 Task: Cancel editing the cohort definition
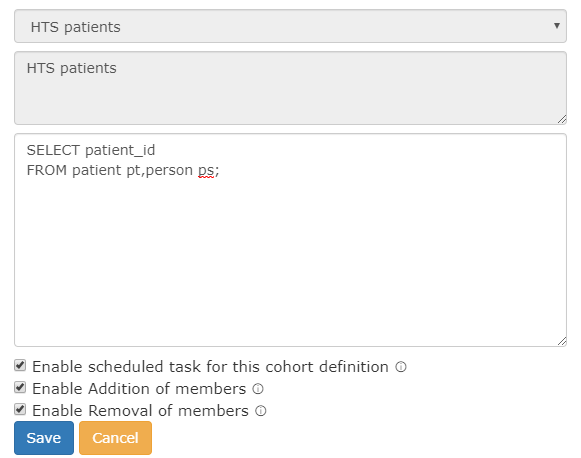click(x=115, y=438)
